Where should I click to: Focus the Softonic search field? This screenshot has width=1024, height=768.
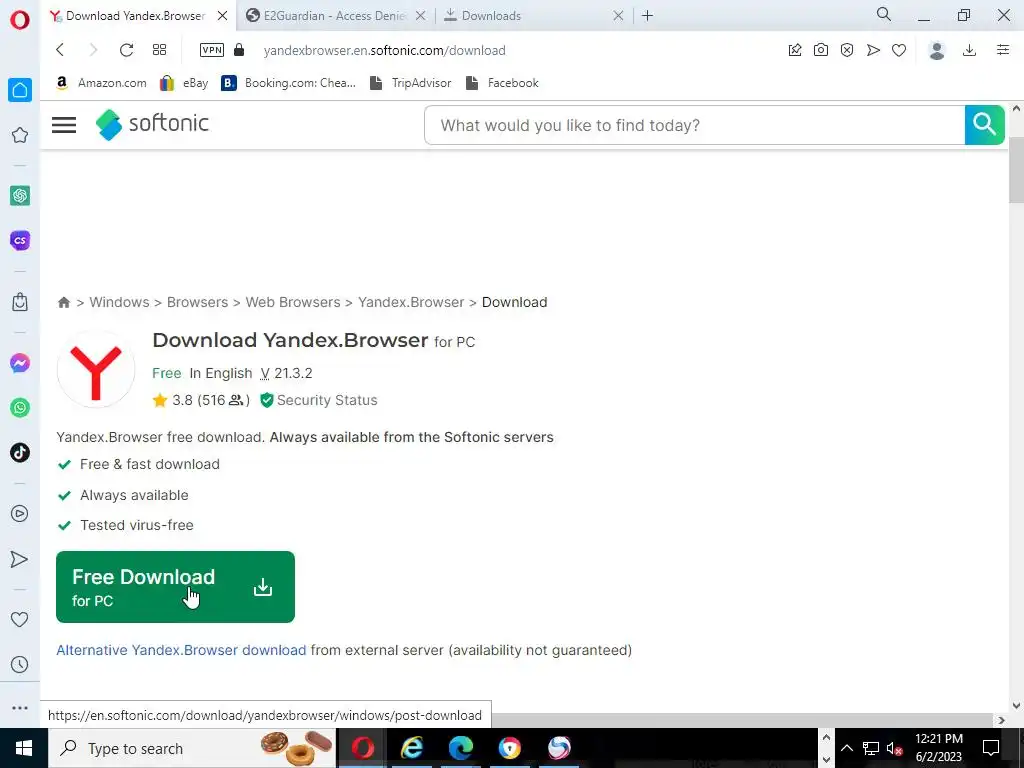pyautogui.click(x=694, y=125)
